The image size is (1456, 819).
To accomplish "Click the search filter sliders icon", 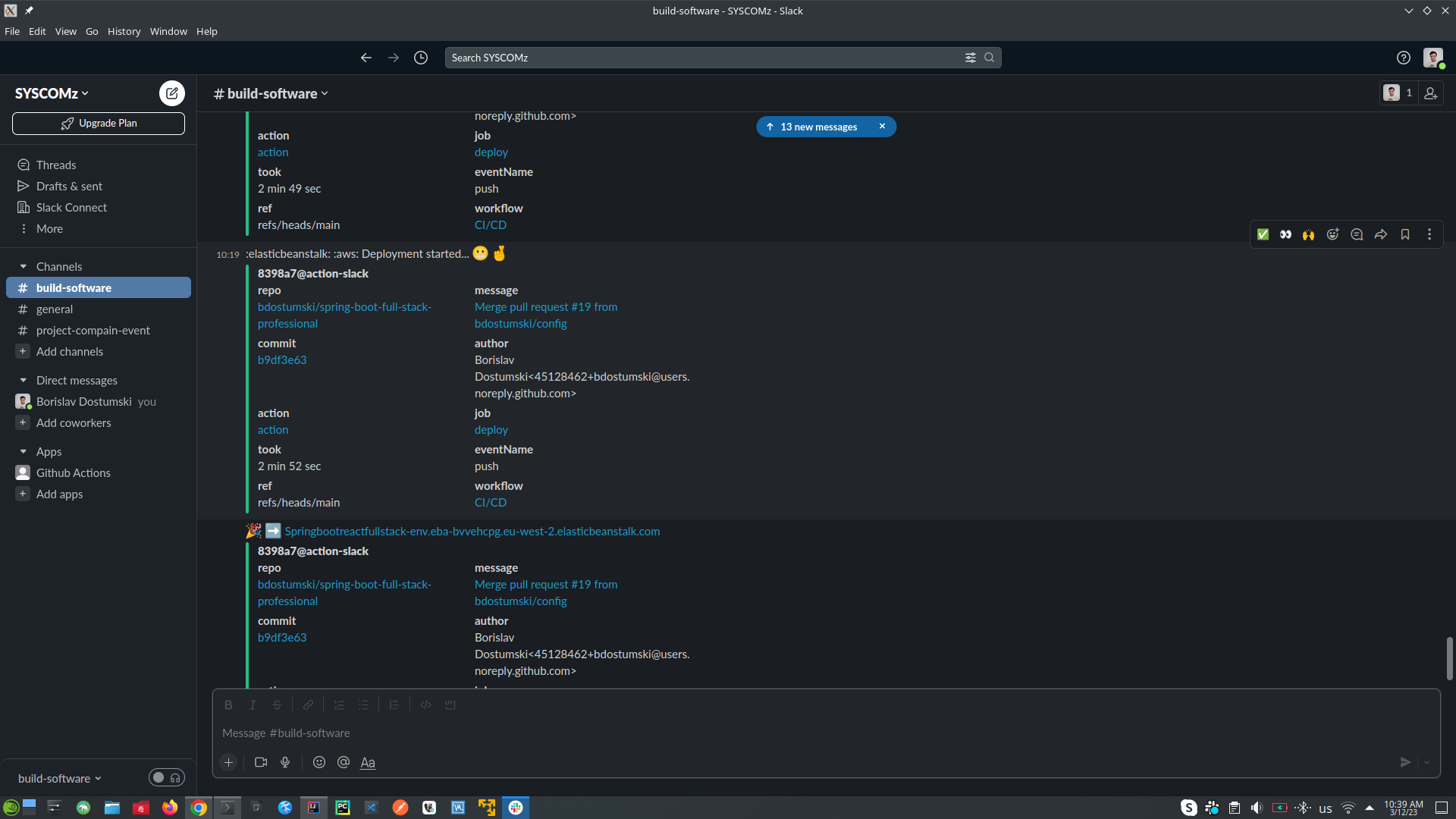I will 970,58.
